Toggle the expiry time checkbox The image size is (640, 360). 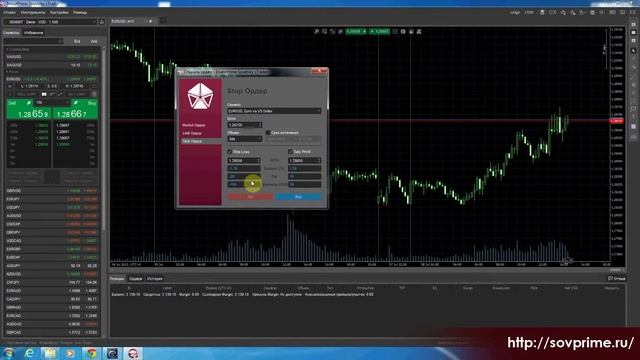(268, 133)
